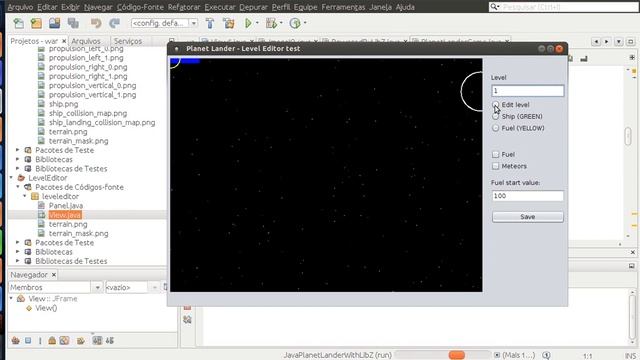Collapse the LevelEditor project node
The width and height of the screenshot is (640, 360).
click(11, 178)
